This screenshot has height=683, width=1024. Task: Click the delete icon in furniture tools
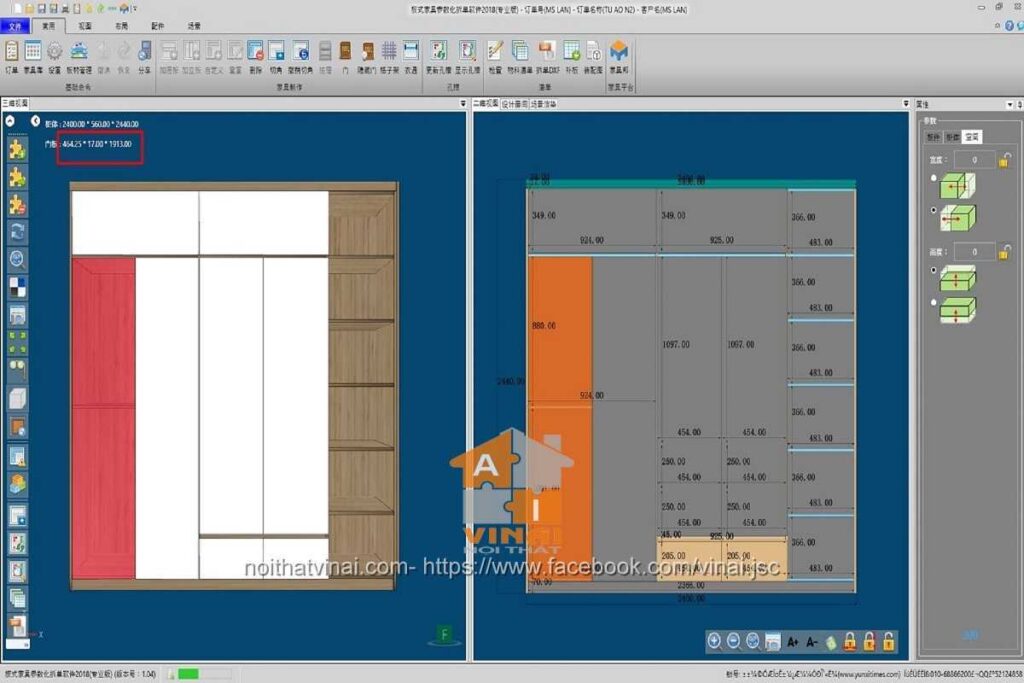[x=255, y=52]
